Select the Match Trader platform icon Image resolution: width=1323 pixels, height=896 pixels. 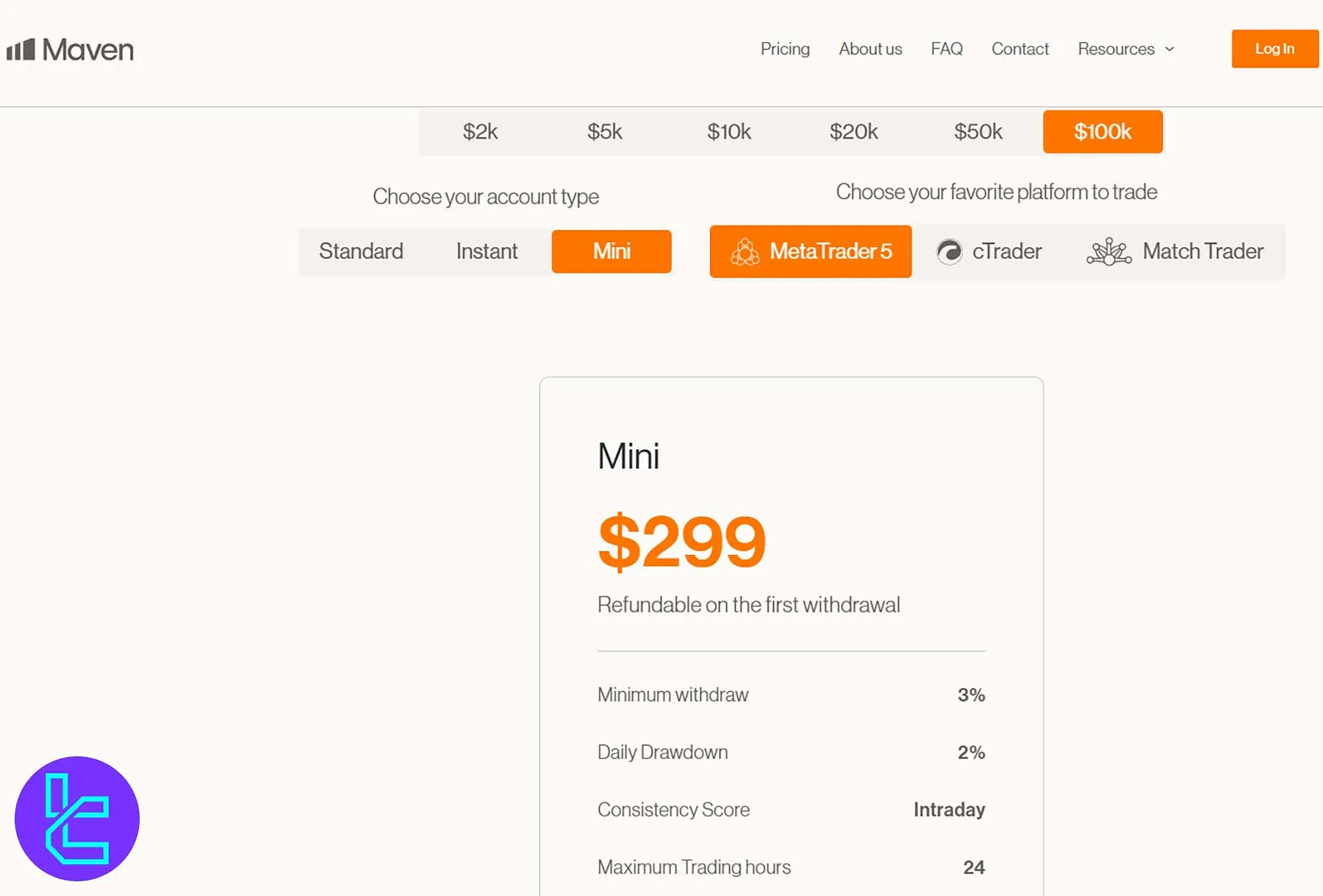[x=1108, y=251]
